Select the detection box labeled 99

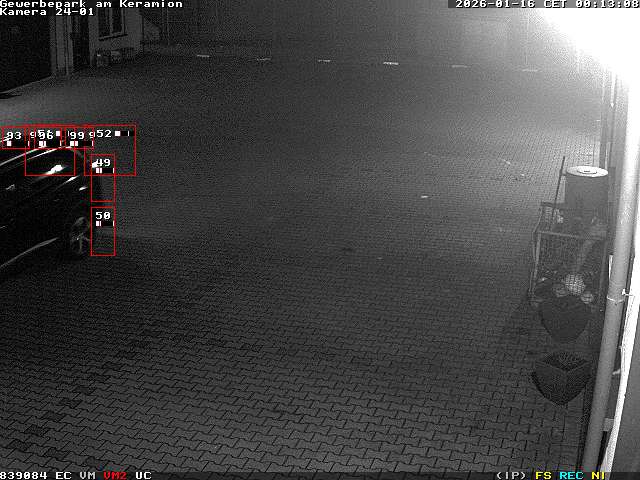[x=77, y=137]
